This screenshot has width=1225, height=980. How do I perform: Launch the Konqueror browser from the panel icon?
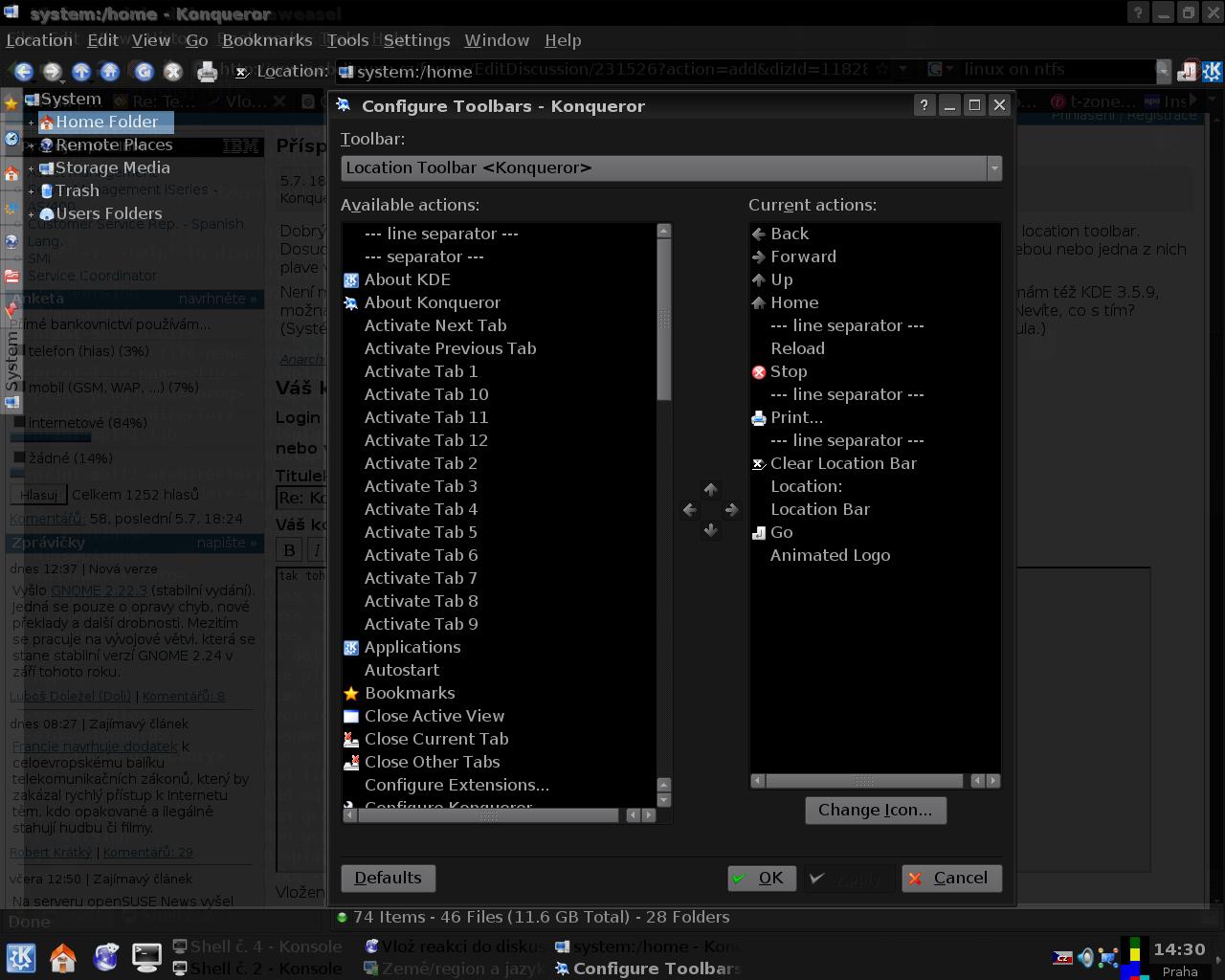tap(105, 957)
